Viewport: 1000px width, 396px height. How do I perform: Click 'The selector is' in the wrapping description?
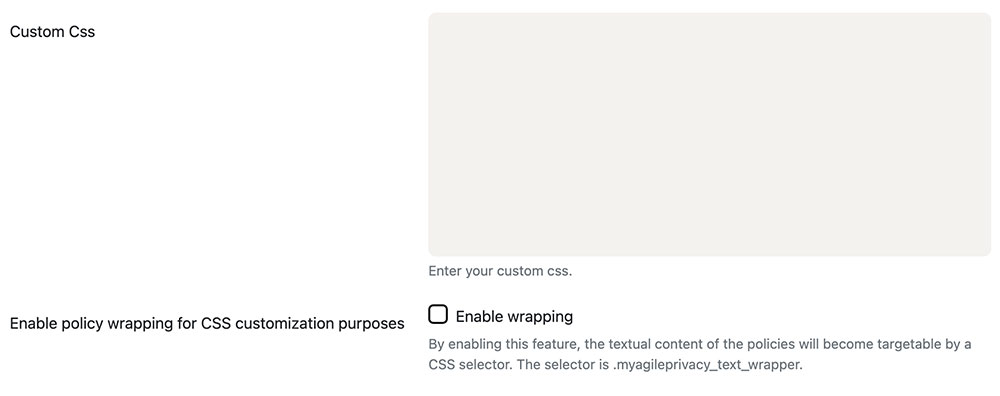(x=538, y=366)
